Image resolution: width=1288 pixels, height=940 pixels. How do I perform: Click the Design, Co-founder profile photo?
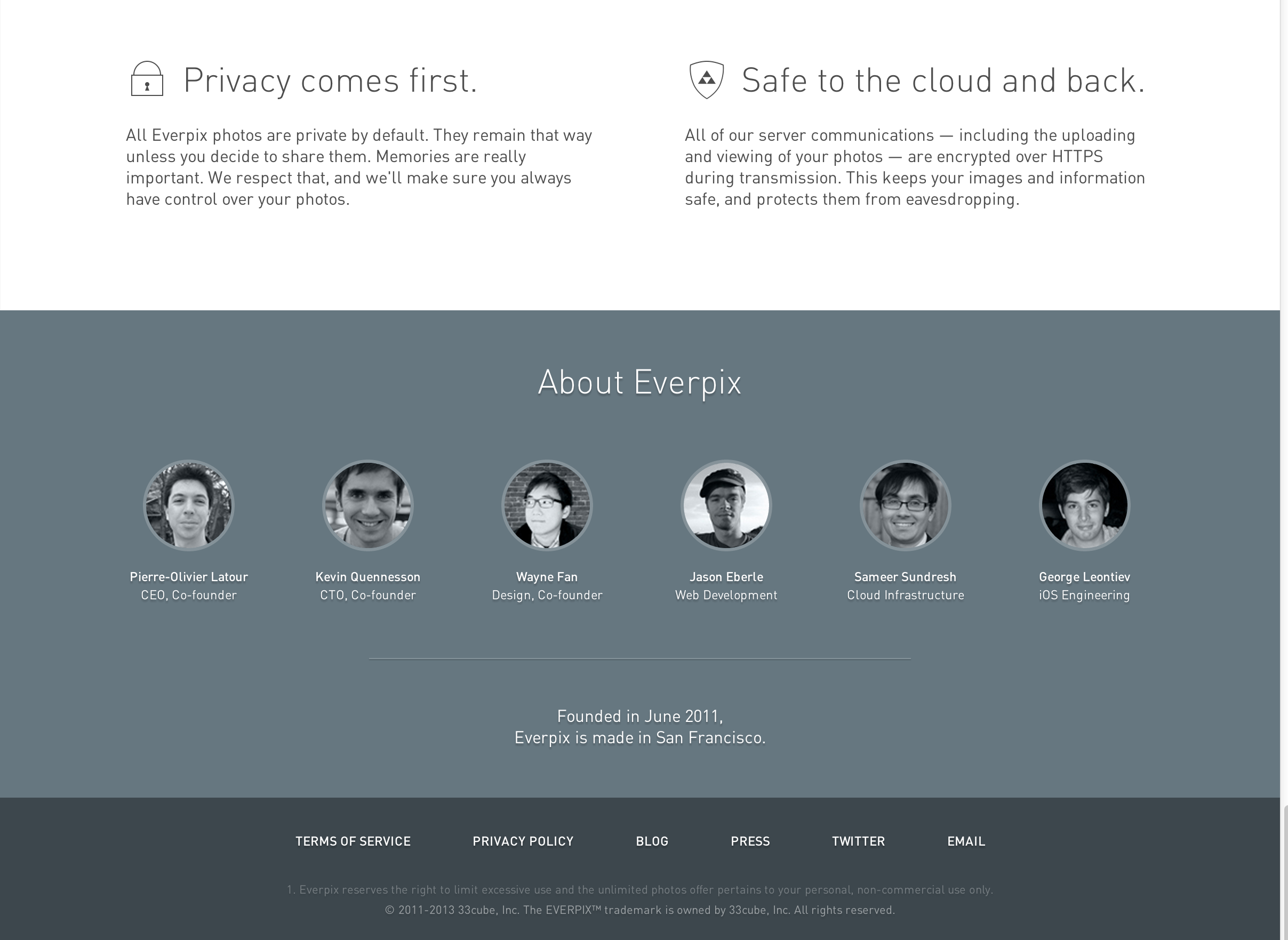tap(547, 505)
